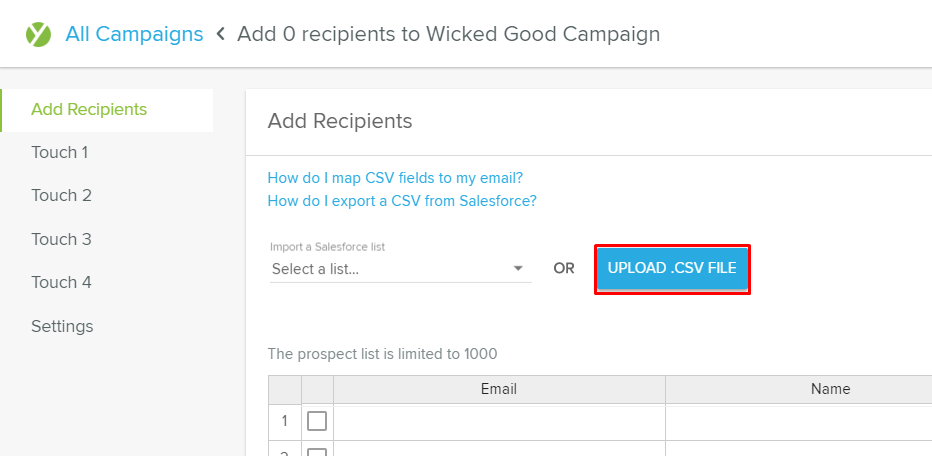932x456 pixels.
Task: Click the Upload .CSV File button
Action: [672, 269]
